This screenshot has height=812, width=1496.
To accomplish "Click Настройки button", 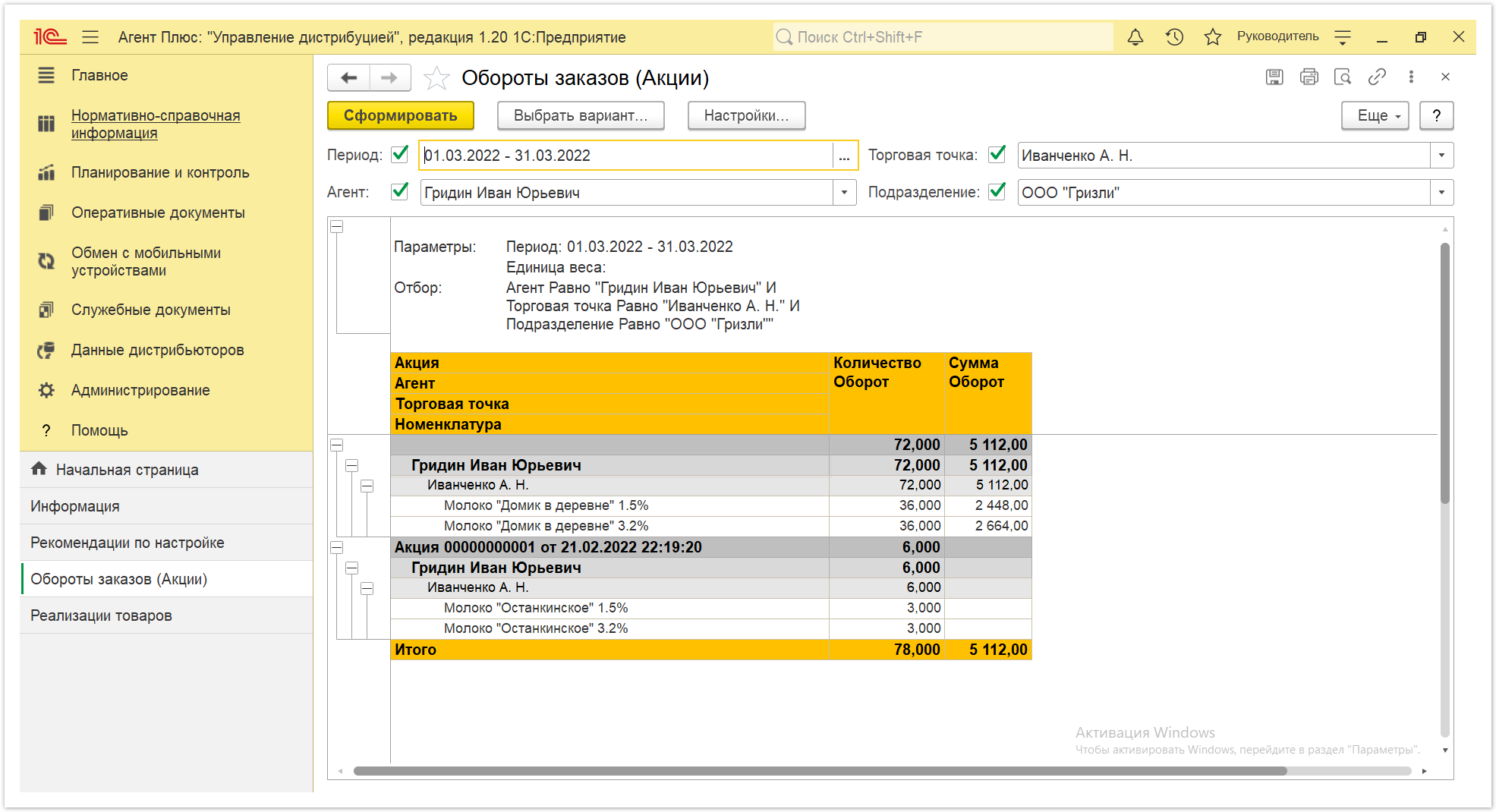I will click(x=746, y=115).
